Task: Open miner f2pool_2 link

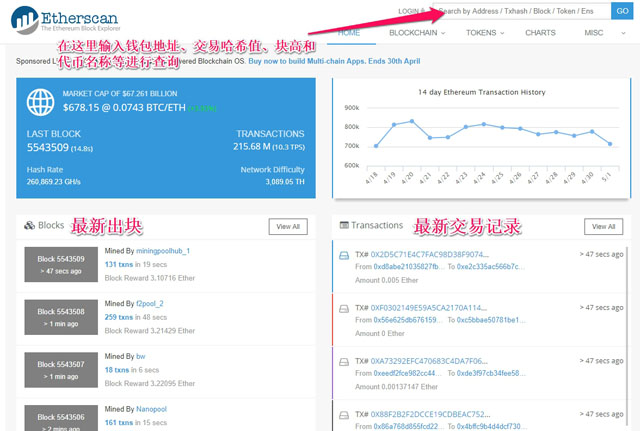Action: (x=150, y=303)
